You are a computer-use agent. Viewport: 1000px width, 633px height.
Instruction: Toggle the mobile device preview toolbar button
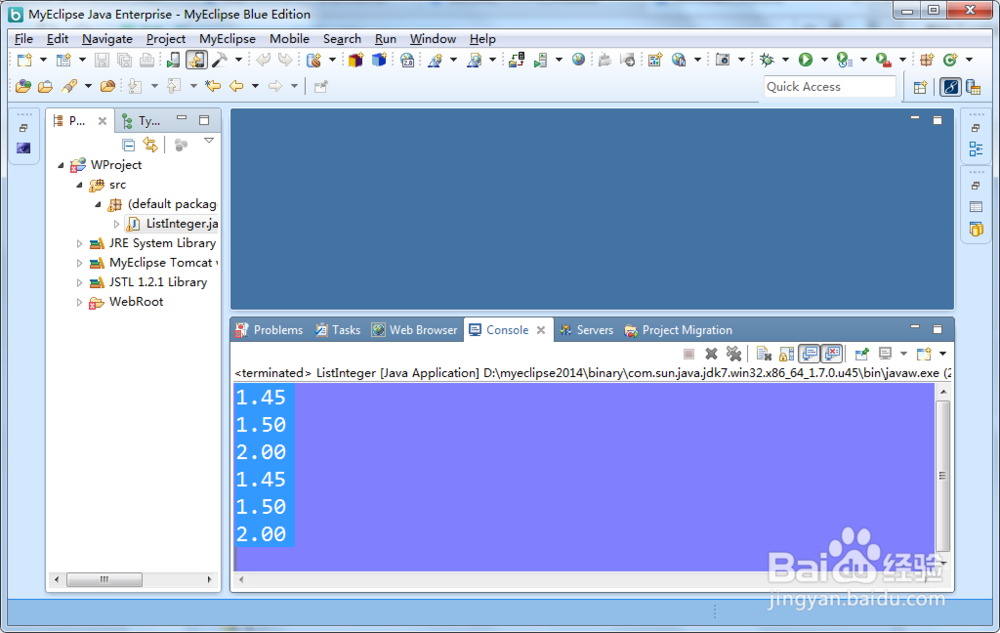(196, 60)
